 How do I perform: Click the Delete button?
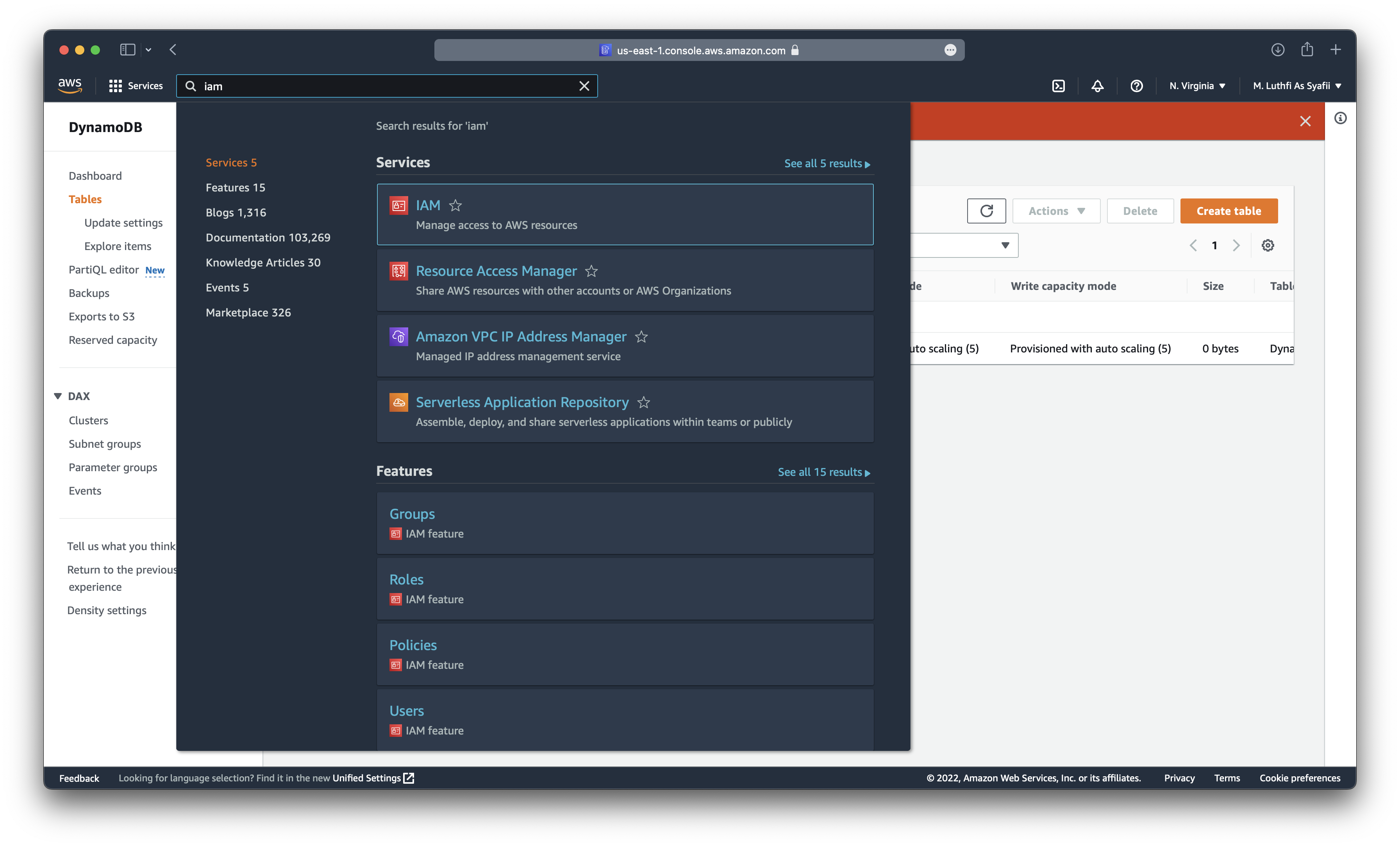point(1140,211)
